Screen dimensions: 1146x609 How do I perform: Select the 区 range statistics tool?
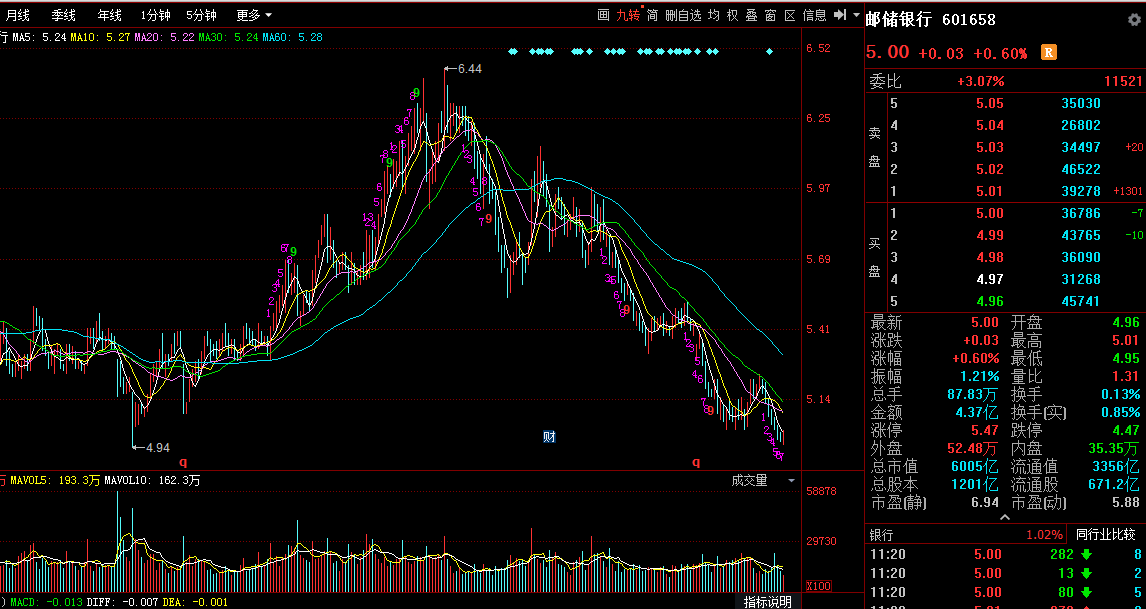tap(790, 15)
